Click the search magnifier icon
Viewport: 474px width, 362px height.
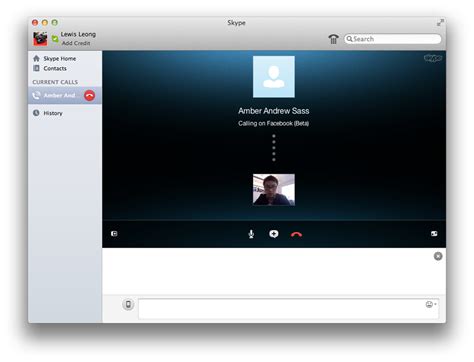coord(349,39)
